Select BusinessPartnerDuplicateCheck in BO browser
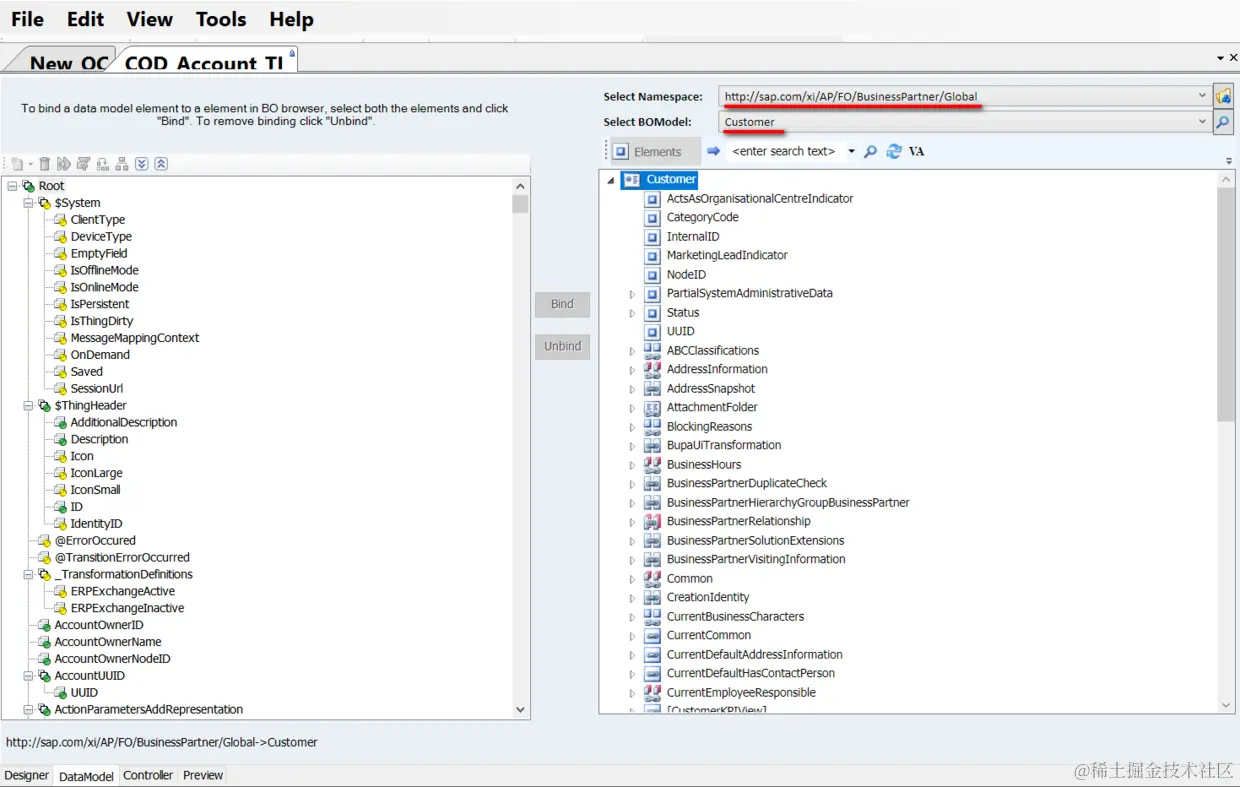 747,483
